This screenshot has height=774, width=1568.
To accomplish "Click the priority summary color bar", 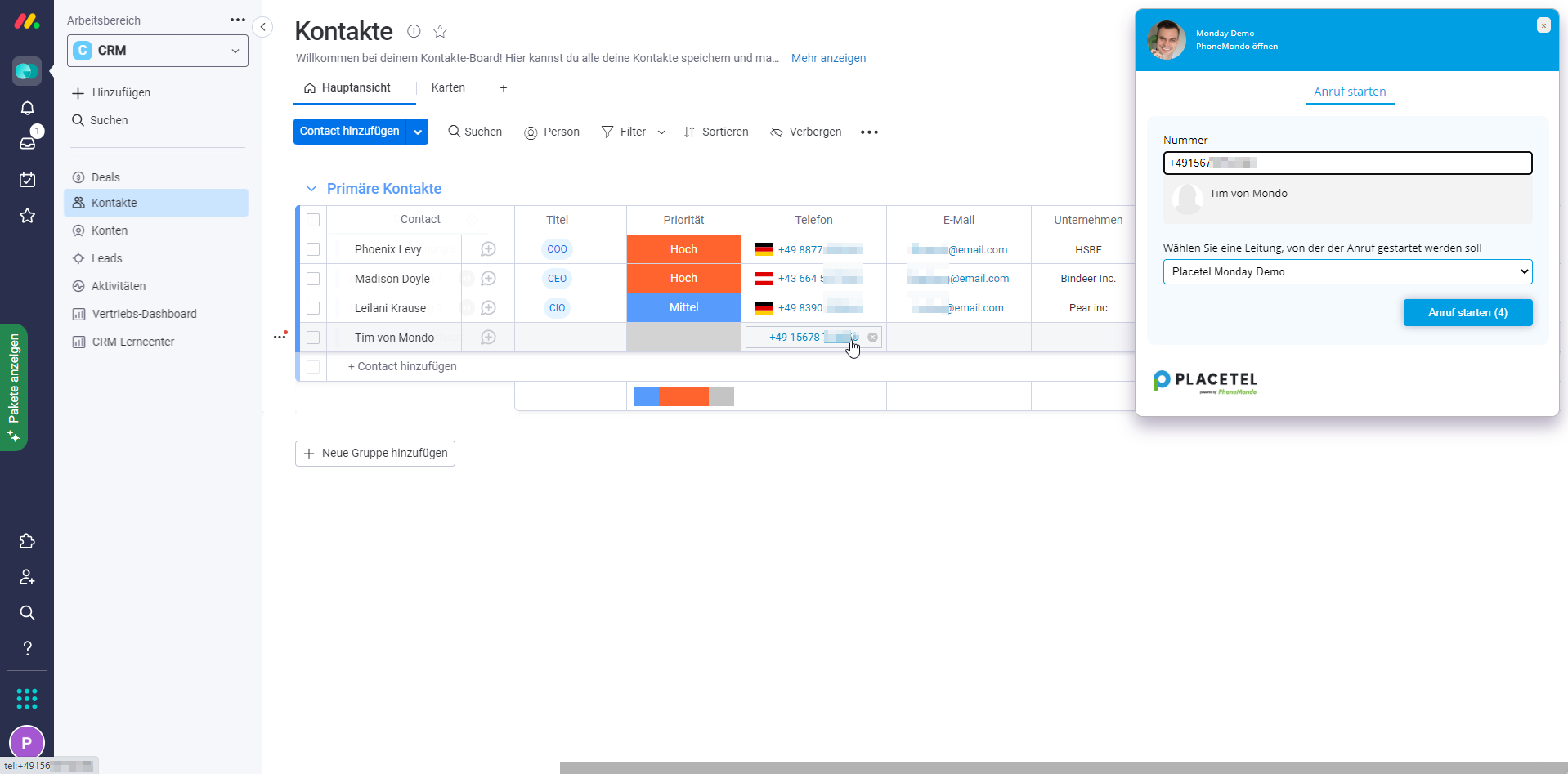I will coord(683,396).
